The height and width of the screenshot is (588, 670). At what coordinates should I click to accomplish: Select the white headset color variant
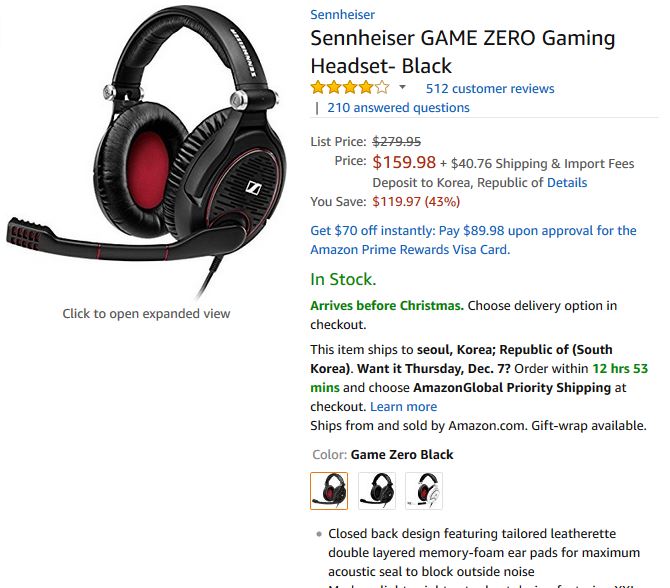point(424,491)
